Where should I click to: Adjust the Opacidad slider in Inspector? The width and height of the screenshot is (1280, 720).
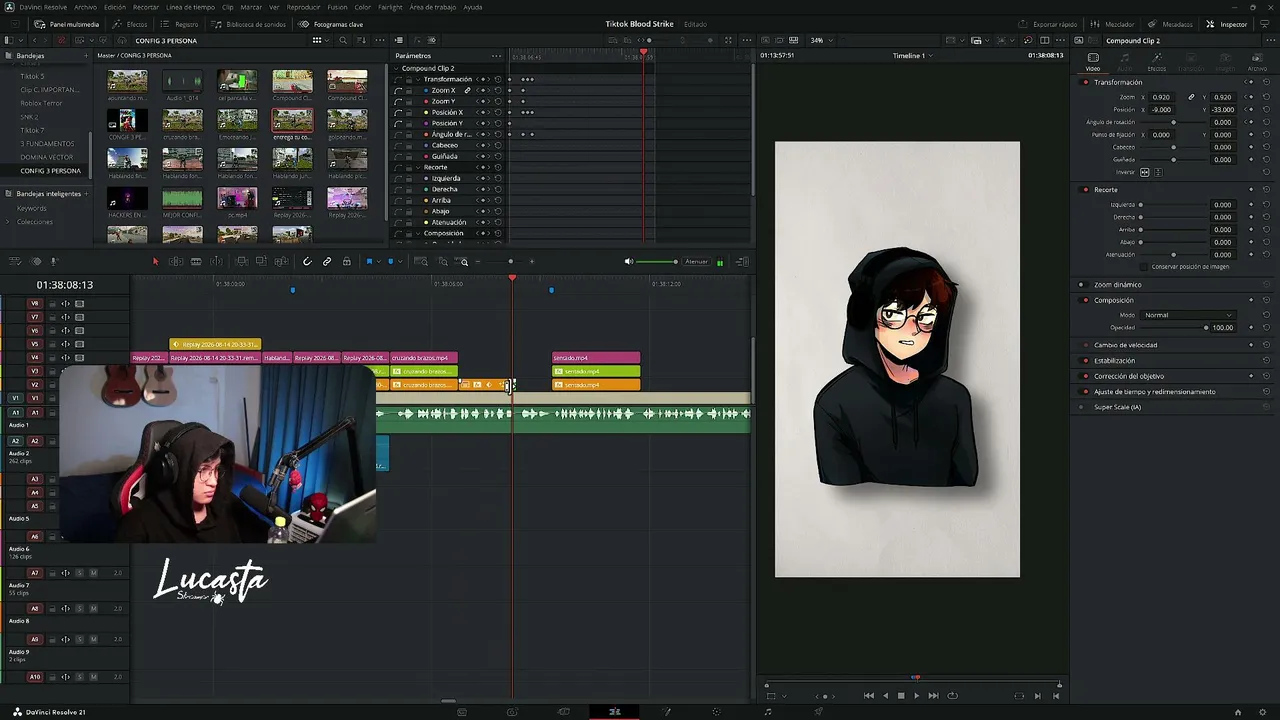click(x=1174, y=328)
